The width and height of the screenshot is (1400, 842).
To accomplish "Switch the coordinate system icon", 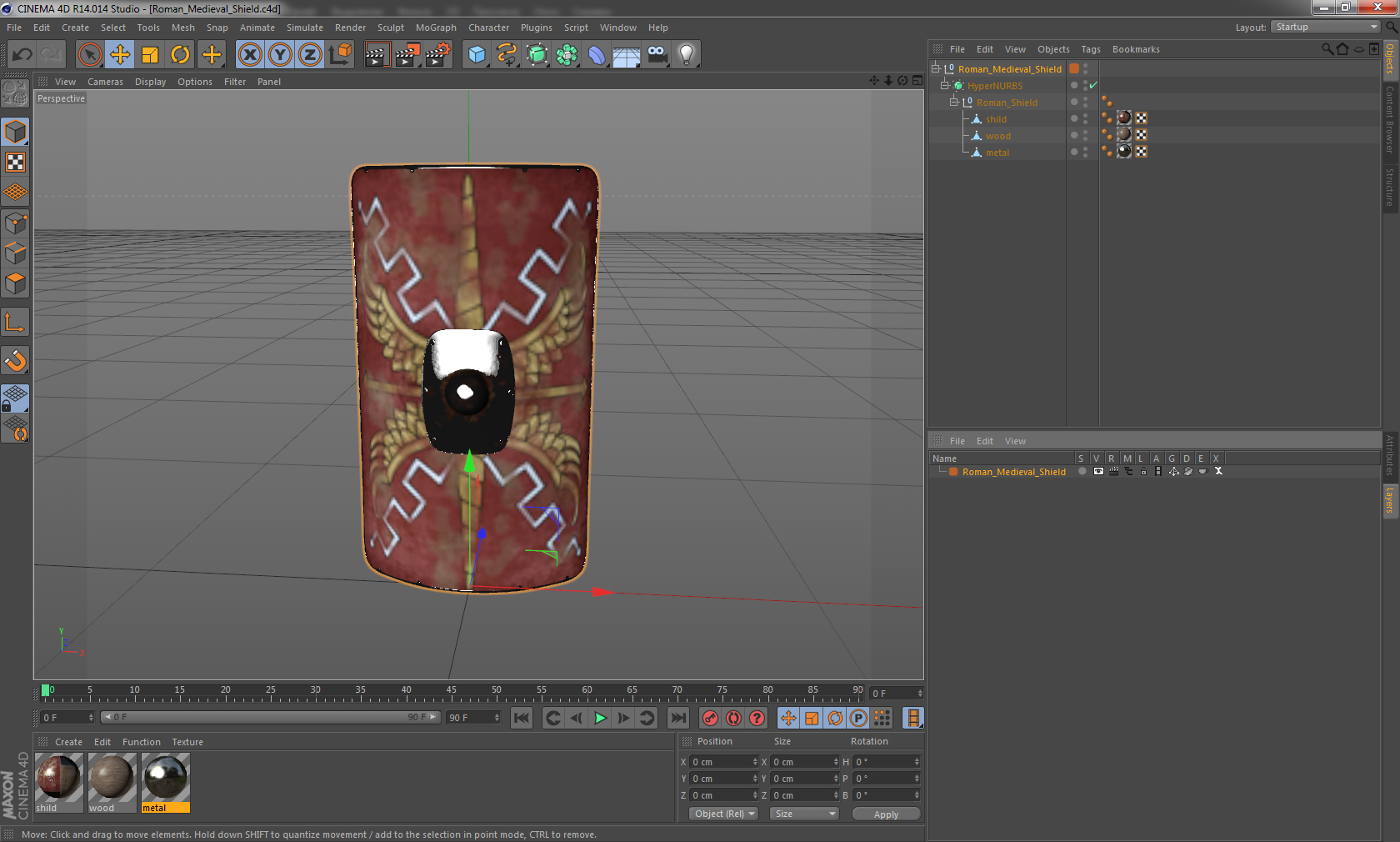I will 340,55.
